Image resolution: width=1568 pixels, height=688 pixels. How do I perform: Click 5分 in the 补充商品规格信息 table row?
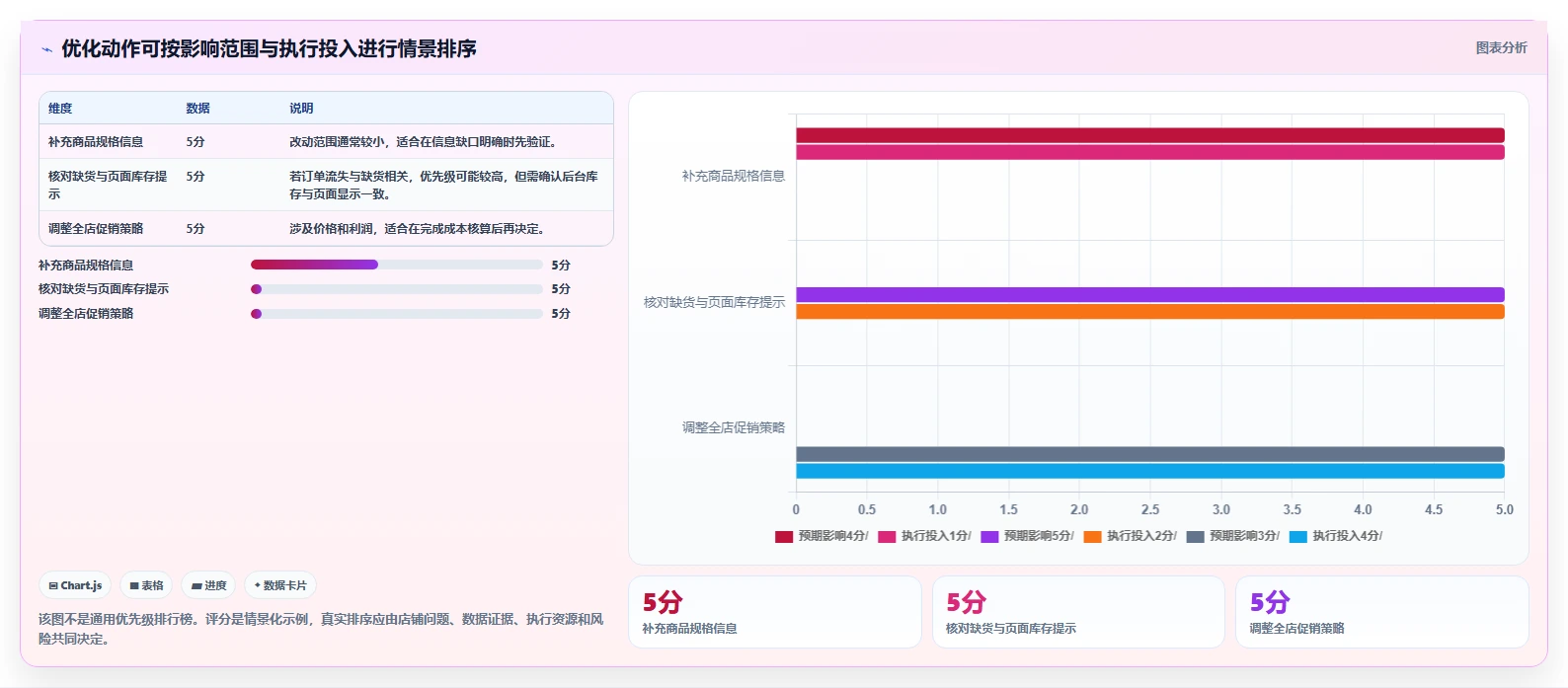point(196,142)
